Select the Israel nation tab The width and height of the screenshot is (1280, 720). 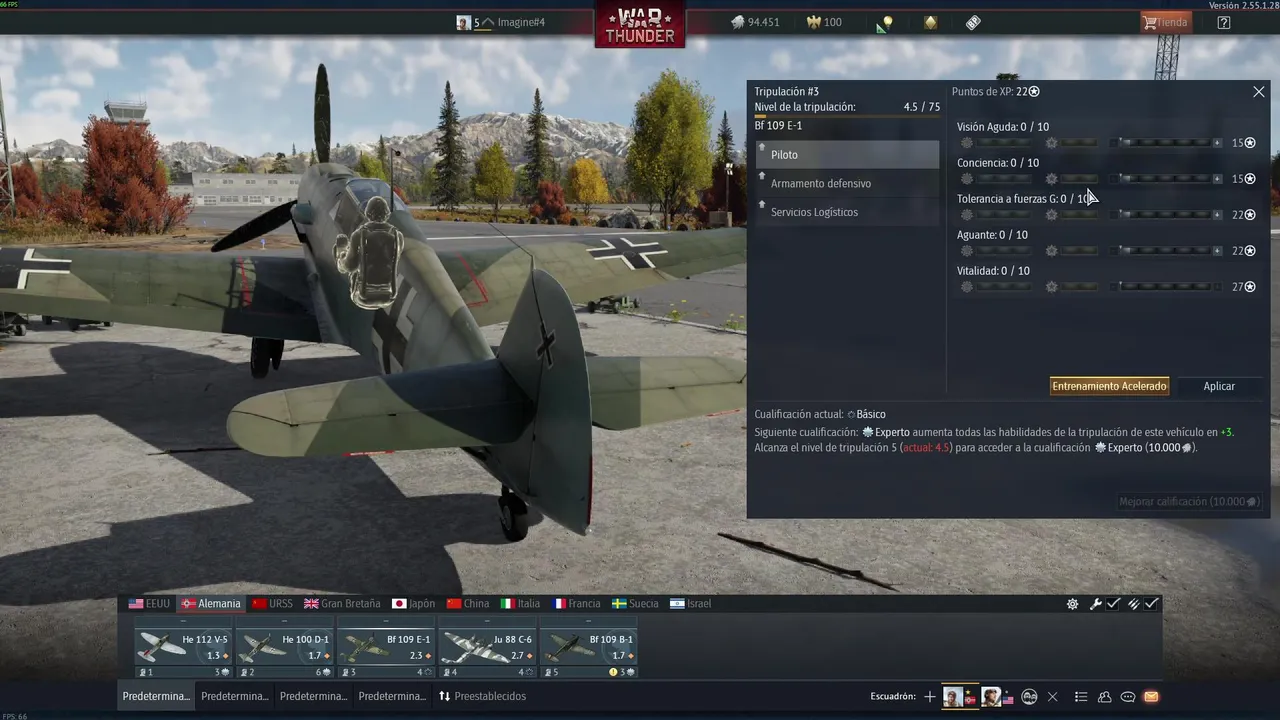click(x=690, y=604)
